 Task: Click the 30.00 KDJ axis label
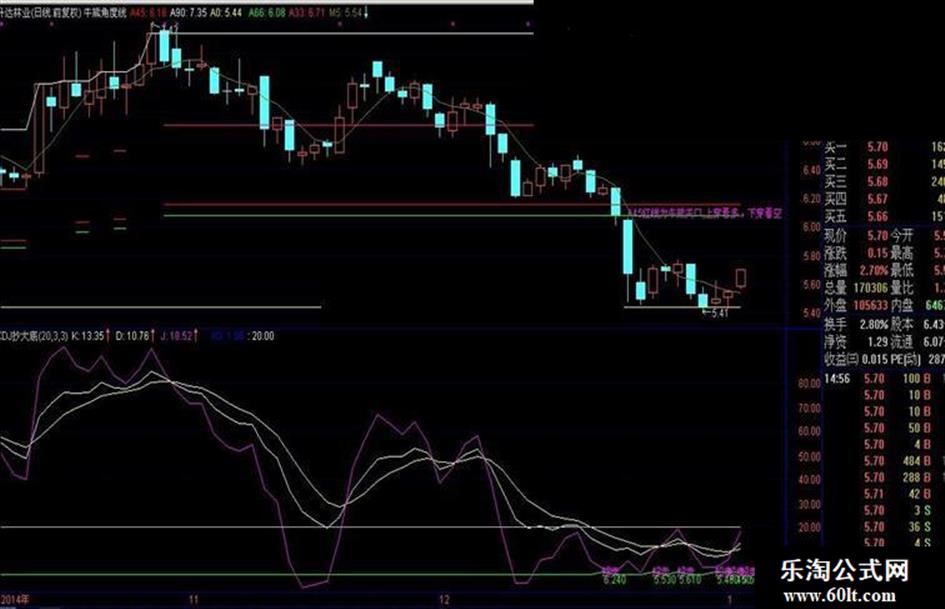809,504
